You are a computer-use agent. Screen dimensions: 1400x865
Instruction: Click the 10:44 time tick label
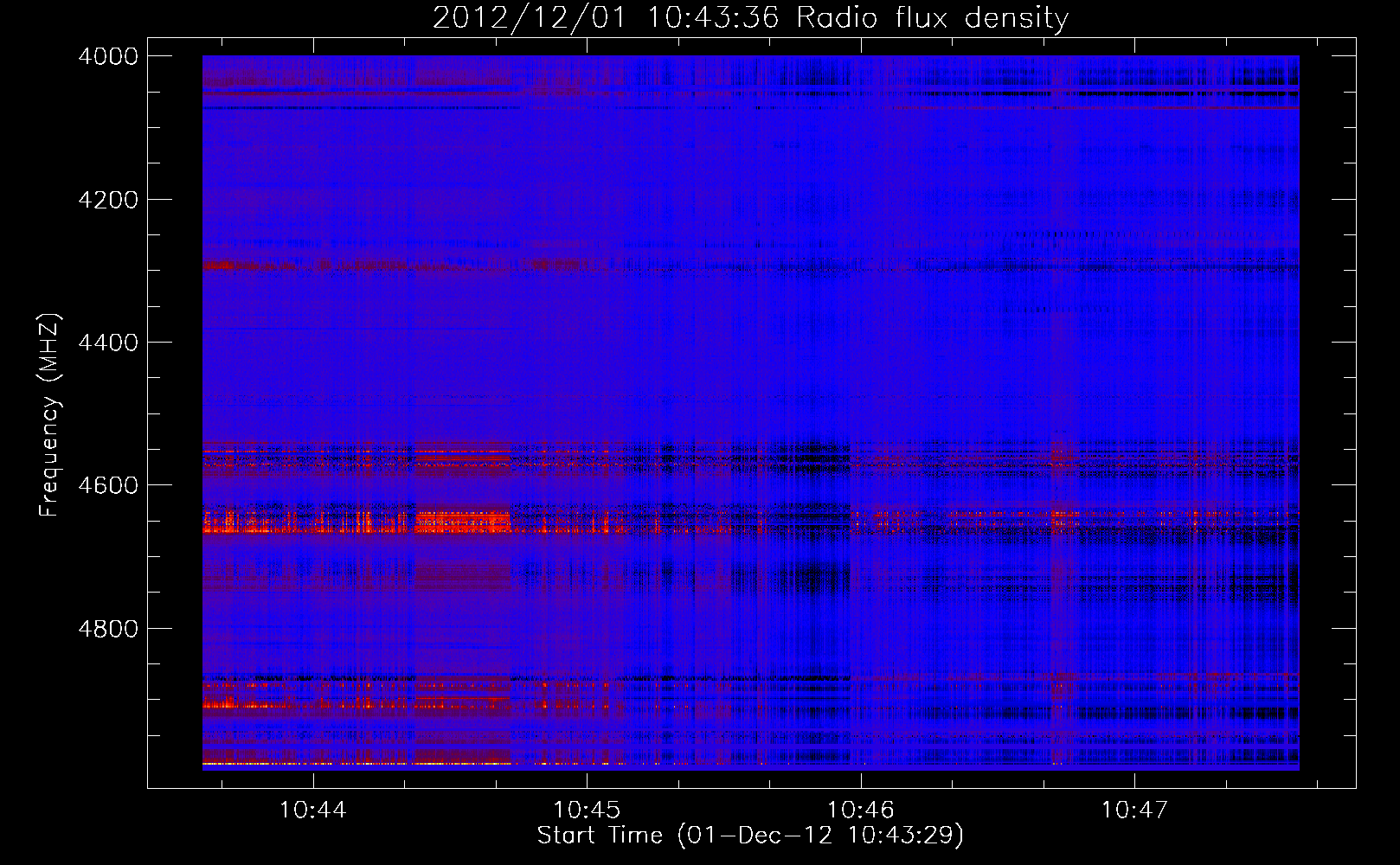click(313, 810)
